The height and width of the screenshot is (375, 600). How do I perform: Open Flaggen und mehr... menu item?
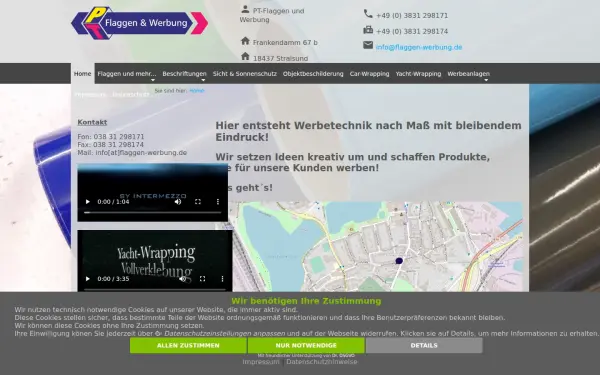pos(127,74)
